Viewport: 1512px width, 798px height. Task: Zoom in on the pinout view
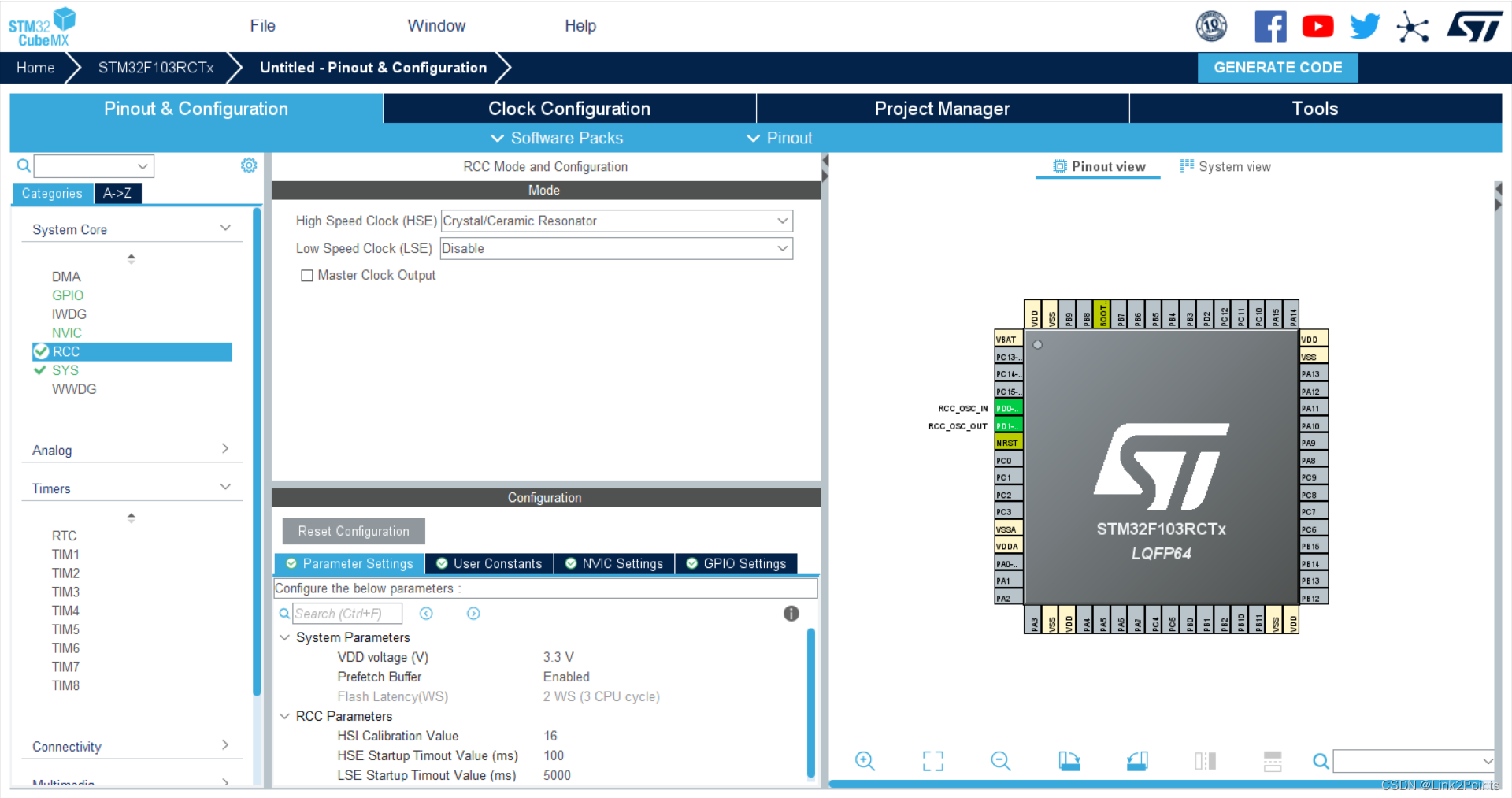[865, 761]
